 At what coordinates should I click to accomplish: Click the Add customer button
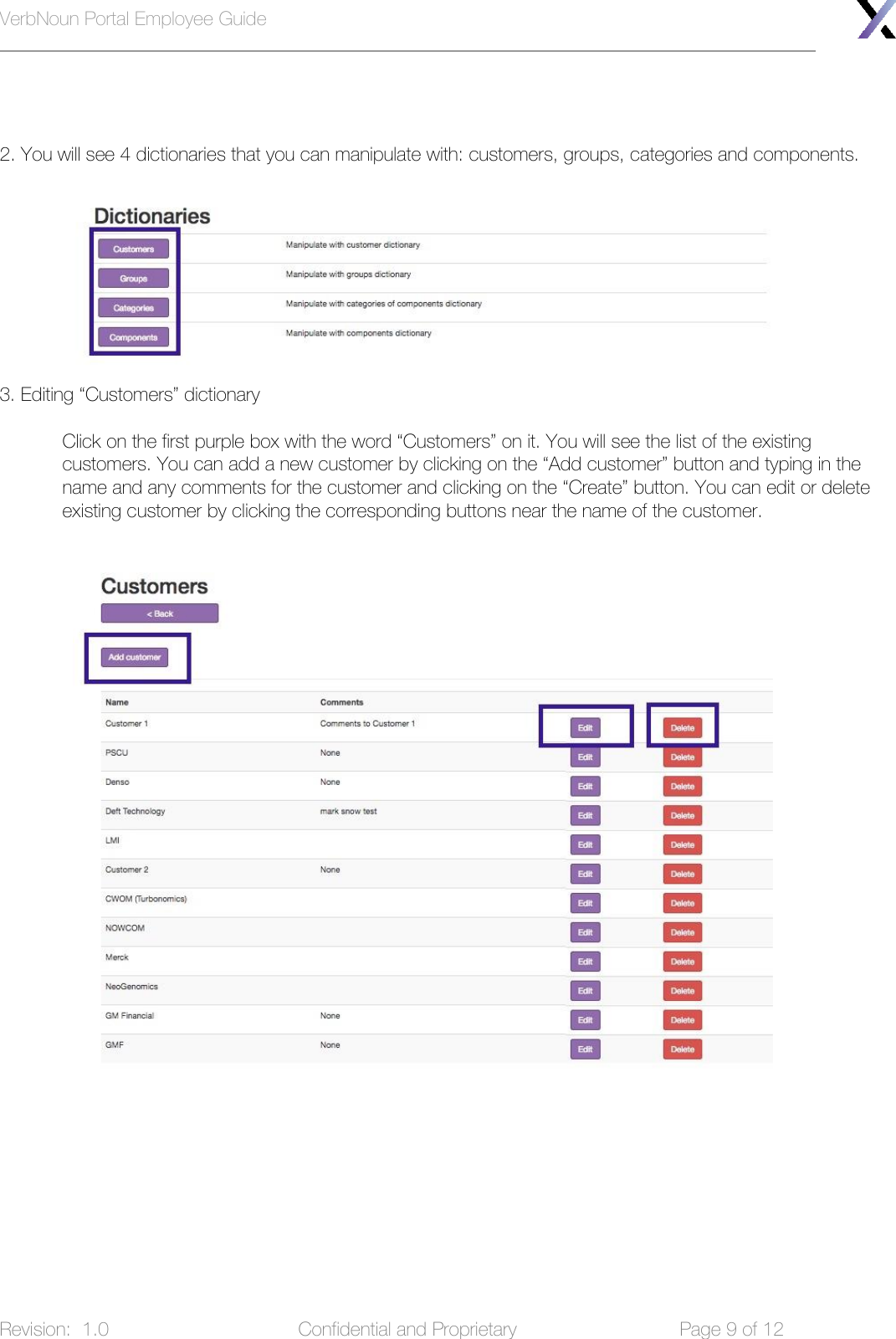tap(135, 657)
